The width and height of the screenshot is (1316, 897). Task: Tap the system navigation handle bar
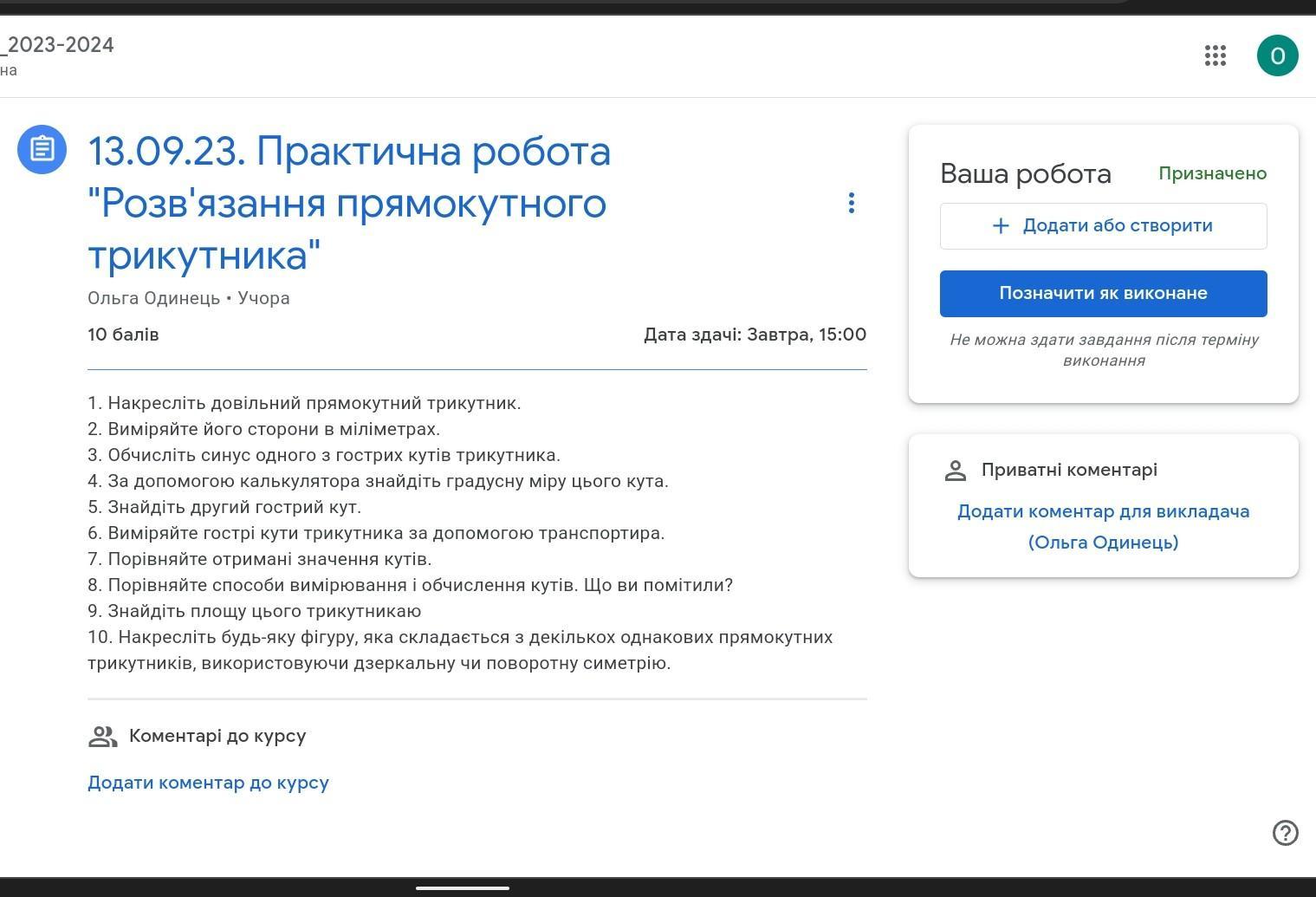click(x=462, y=887)
